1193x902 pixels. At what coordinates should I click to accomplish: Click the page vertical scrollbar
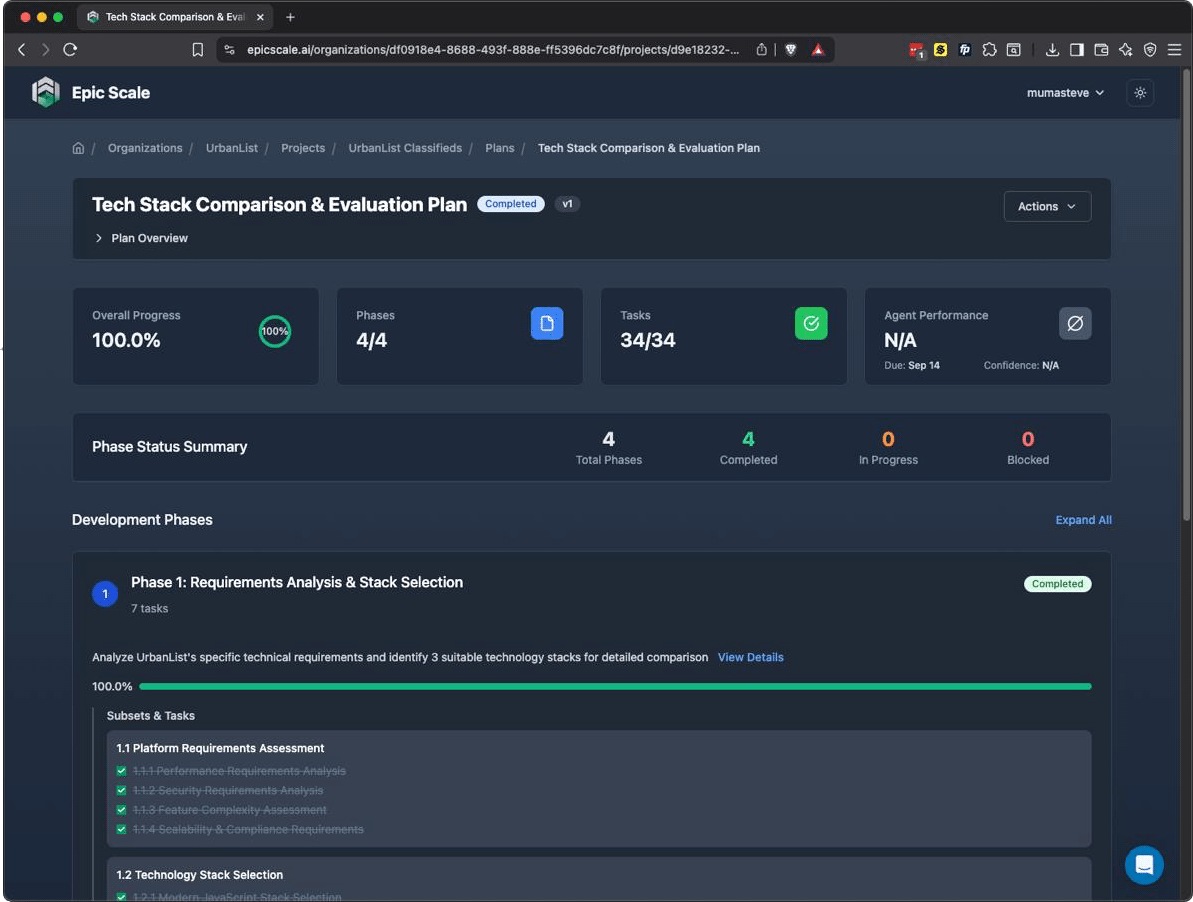click(1186, 297)
